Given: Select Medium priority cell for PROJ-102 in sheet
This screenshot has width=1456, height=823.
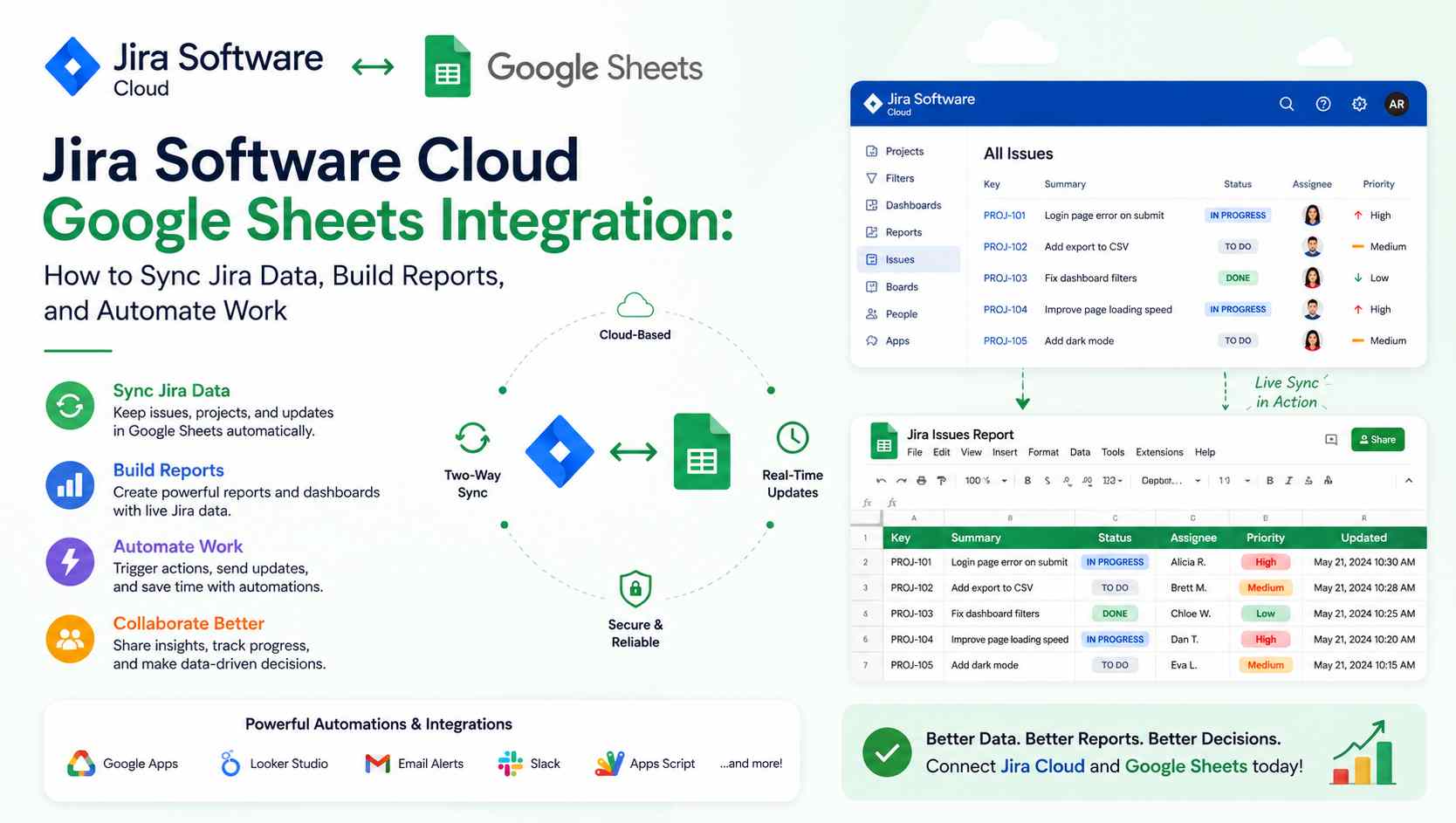Looking at the screenshot, I should (1266, 587).
